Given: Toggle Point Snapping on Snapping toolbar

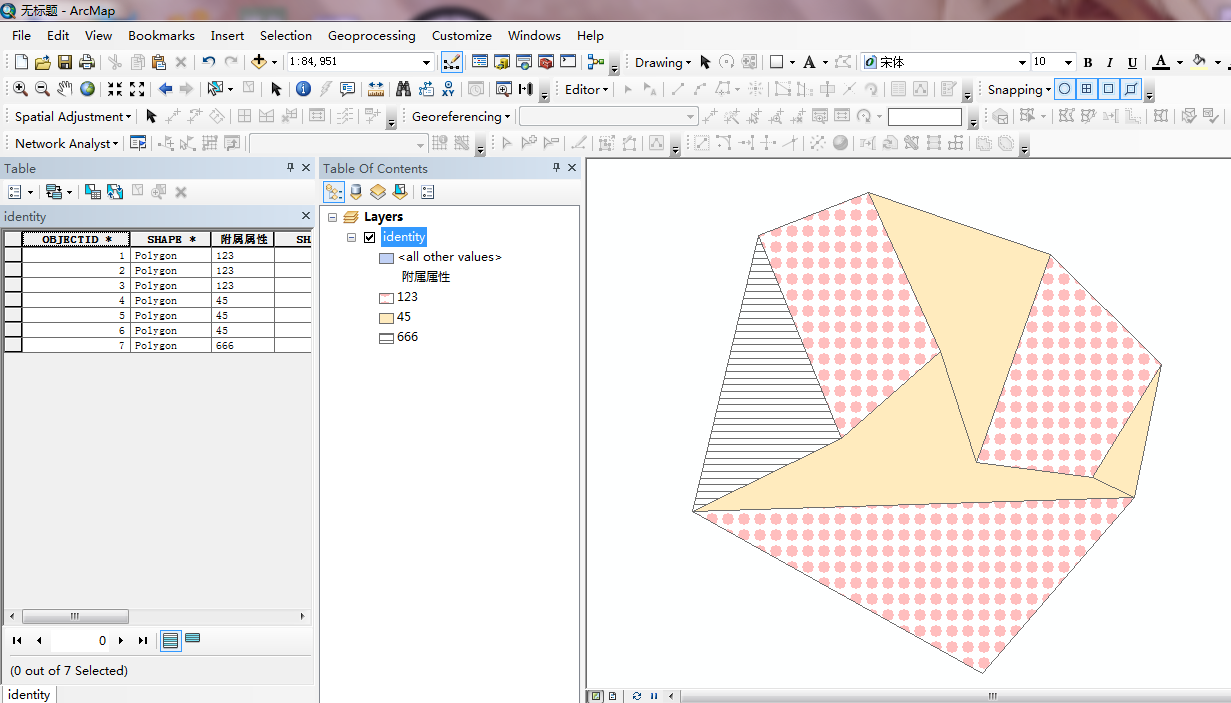Looking at the screenshot, I should 1064,89.
